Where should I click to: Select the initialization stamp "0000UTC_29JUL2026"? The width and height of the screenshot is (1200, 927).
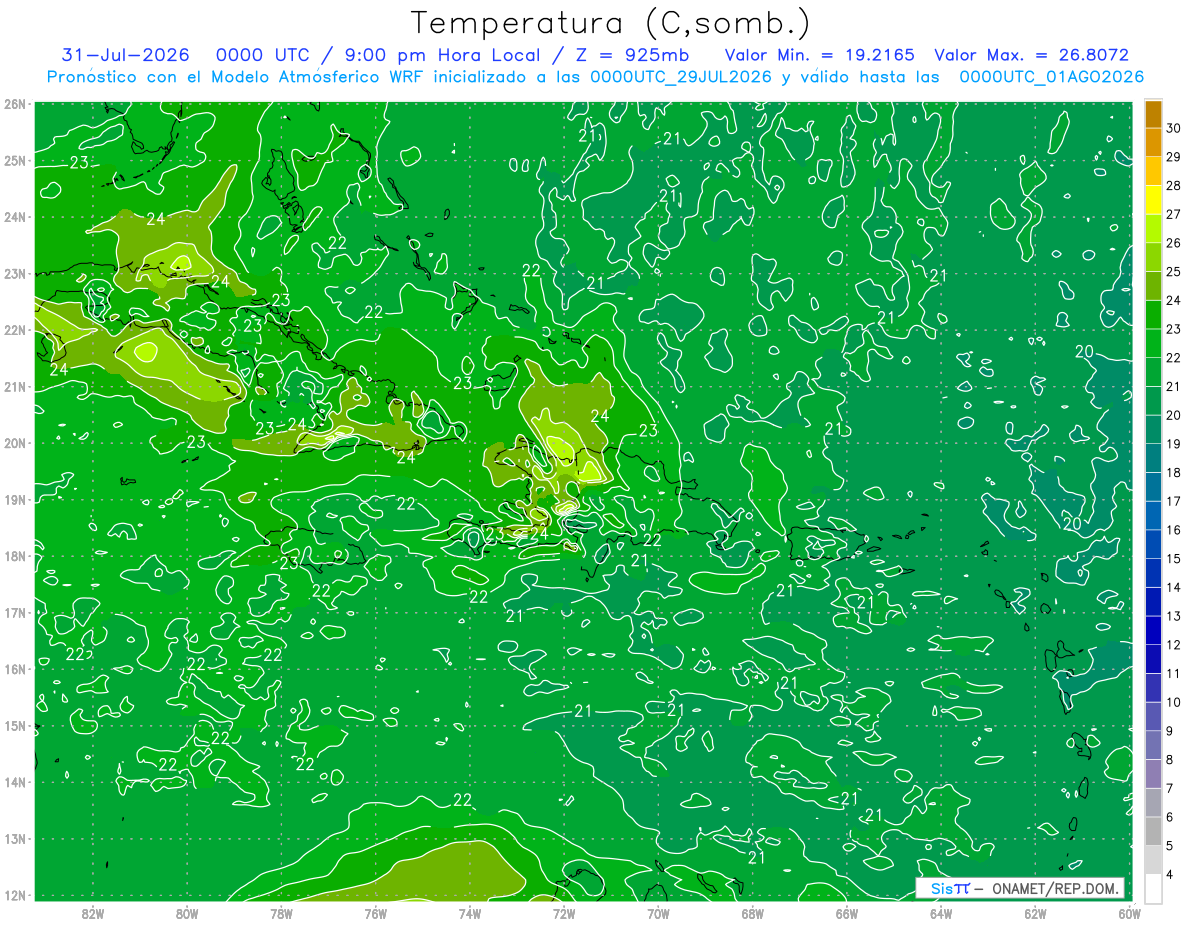tap(681, 77)
